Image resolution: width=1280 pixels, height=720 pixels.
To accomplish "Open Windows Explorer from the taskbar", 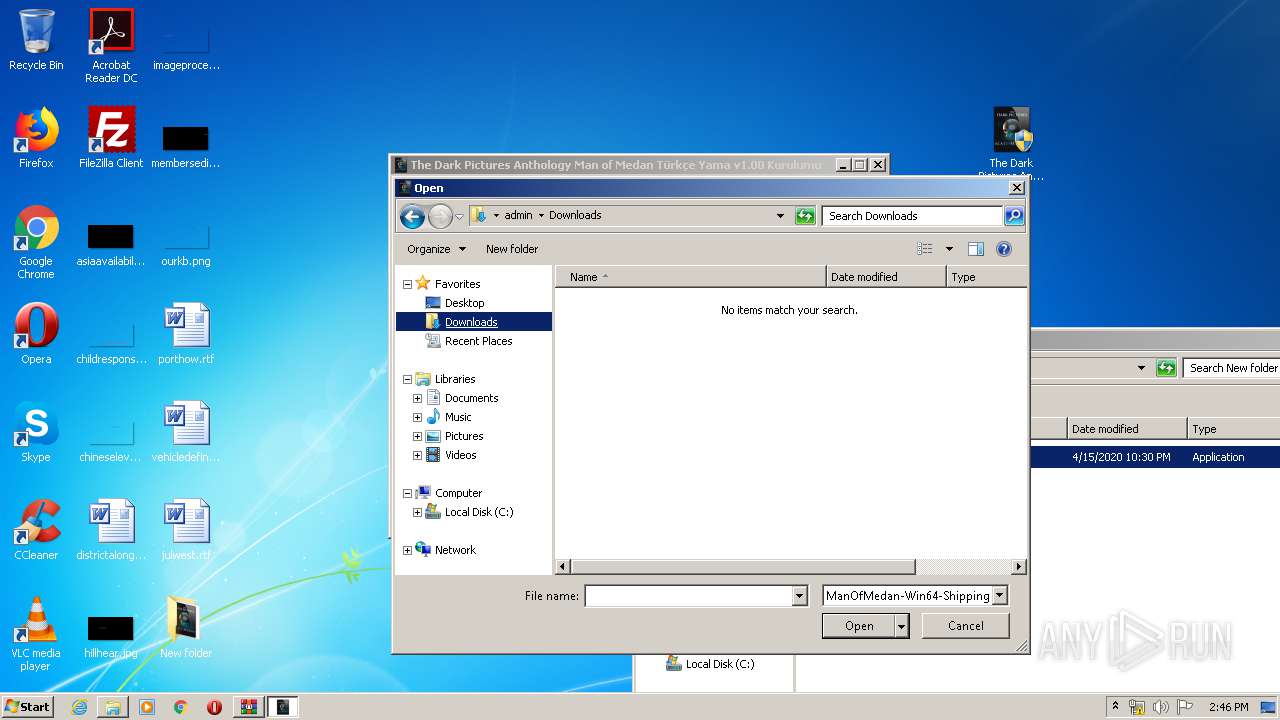I will 113,707.
